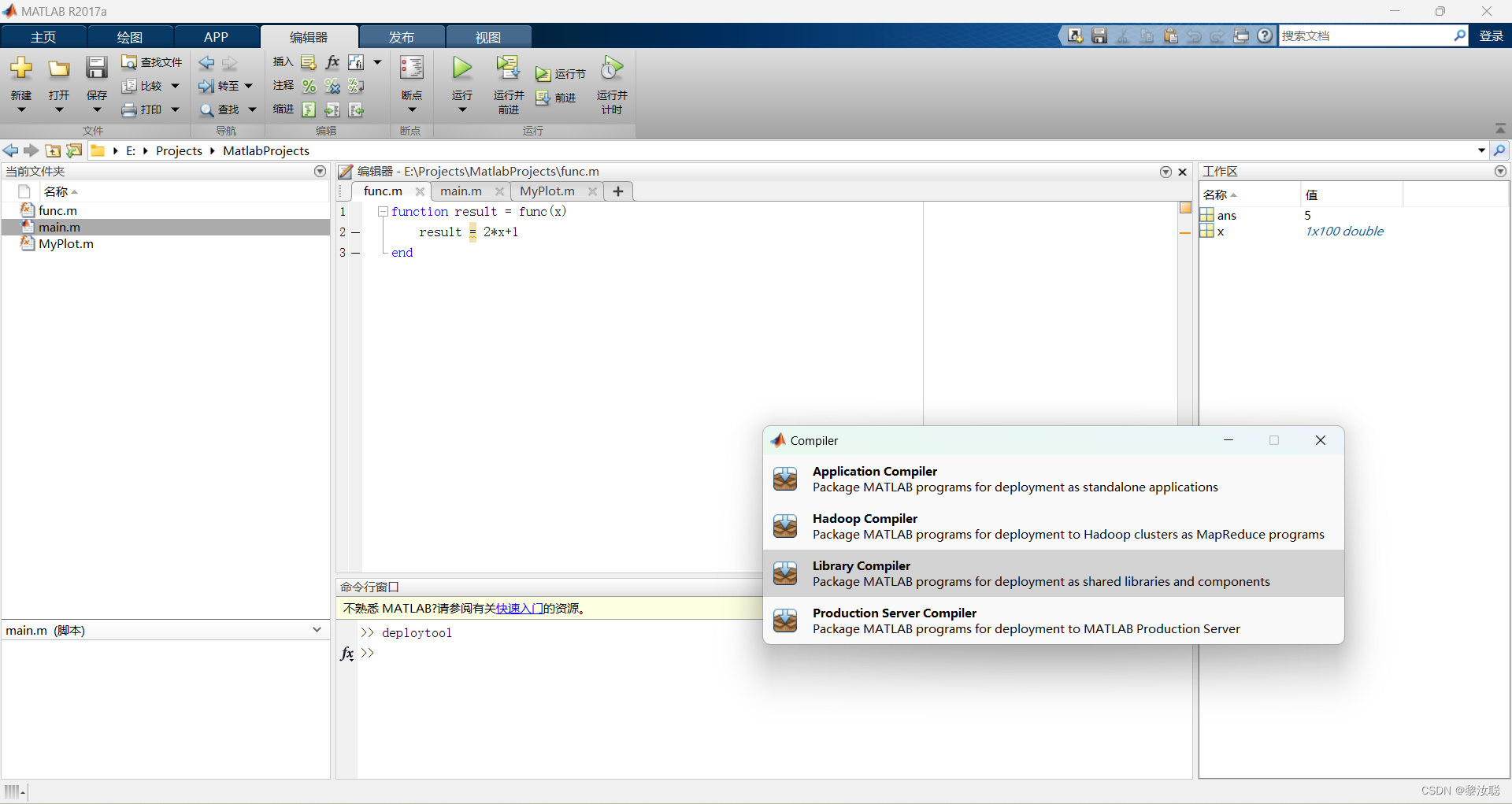Select Library Compiler in Compiler window
This screenshot has width=1512, height=804.
1054,573
